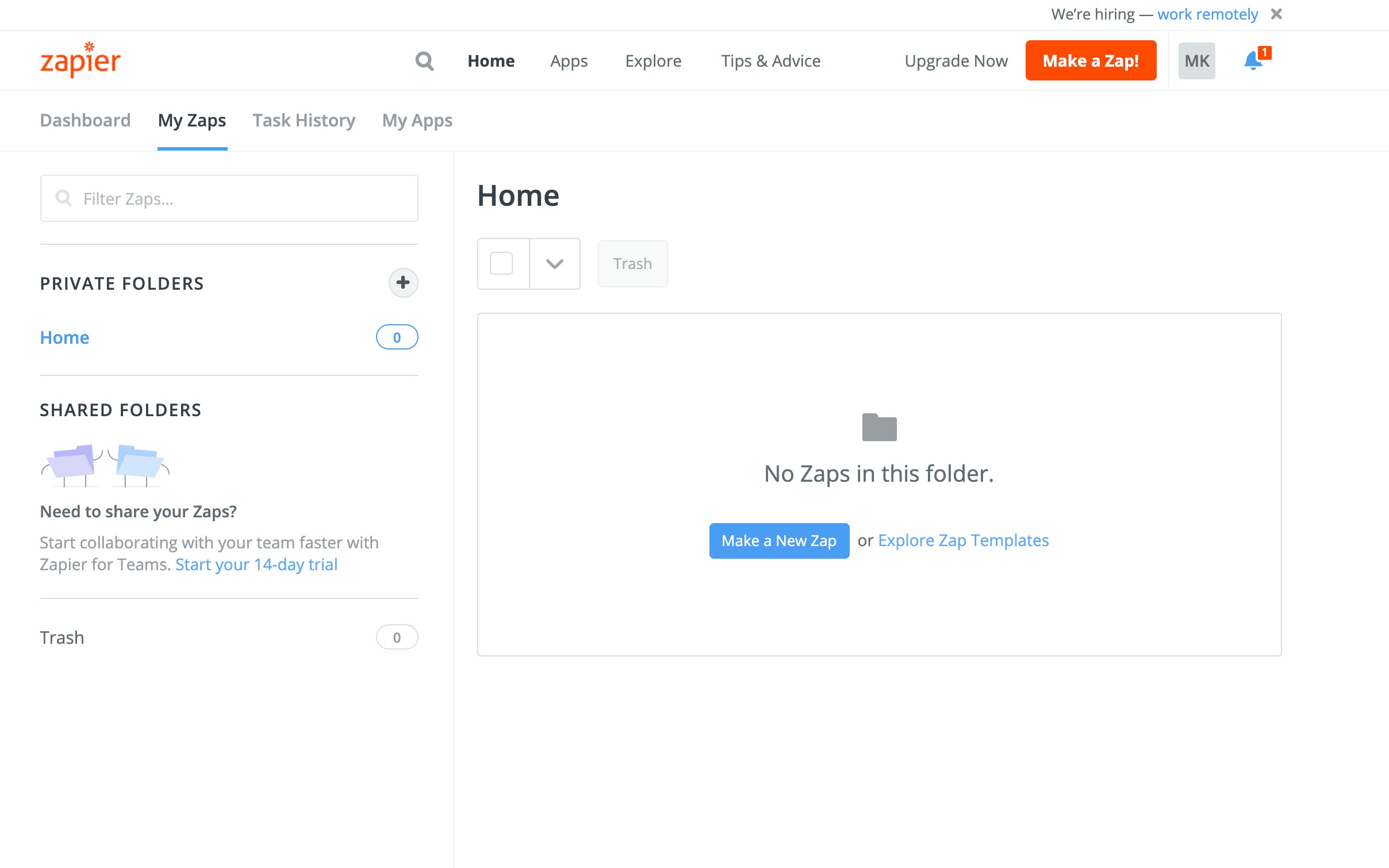The width and height of the screenshot is (1389, 868).
Task: Open the My Apps tab
Action: pyautogui.click(x=417, y=120)
